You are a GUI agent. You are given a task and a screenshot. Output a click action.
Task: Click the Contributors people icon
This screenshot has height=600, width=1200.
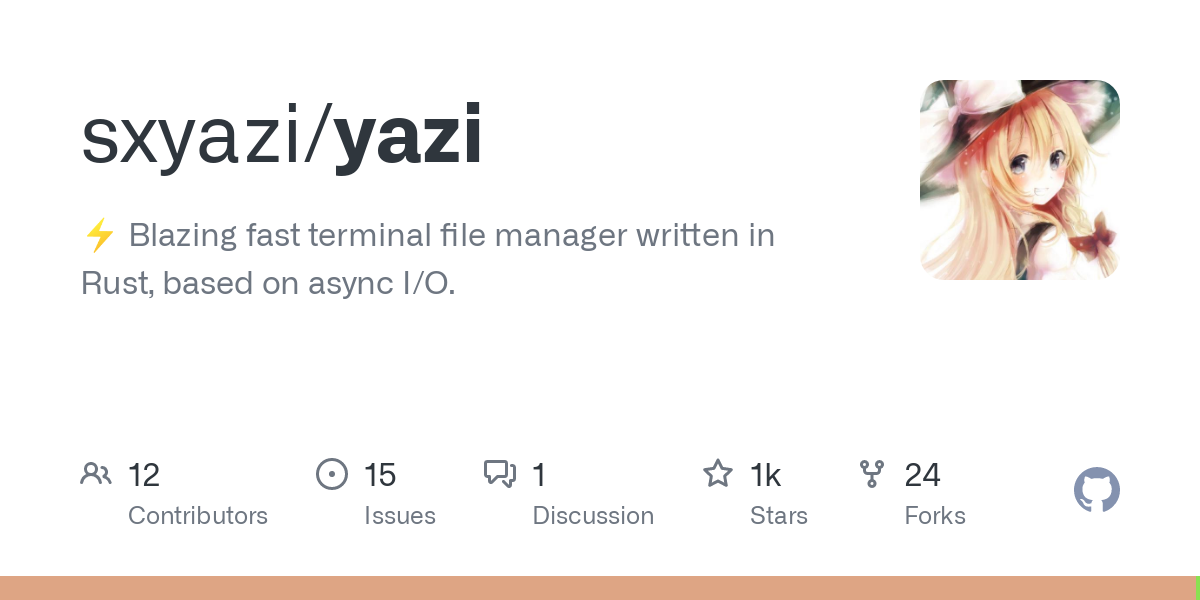pyautogui.click(x=96, y=473)
